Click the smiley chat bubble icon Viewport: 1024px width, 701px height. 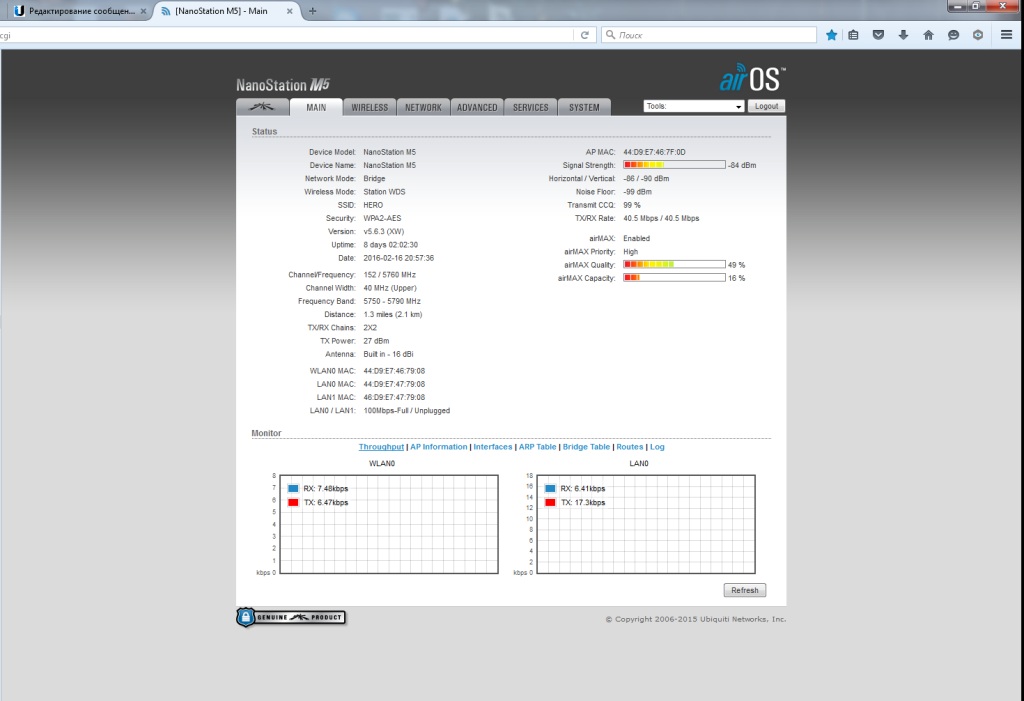point(953,35)
